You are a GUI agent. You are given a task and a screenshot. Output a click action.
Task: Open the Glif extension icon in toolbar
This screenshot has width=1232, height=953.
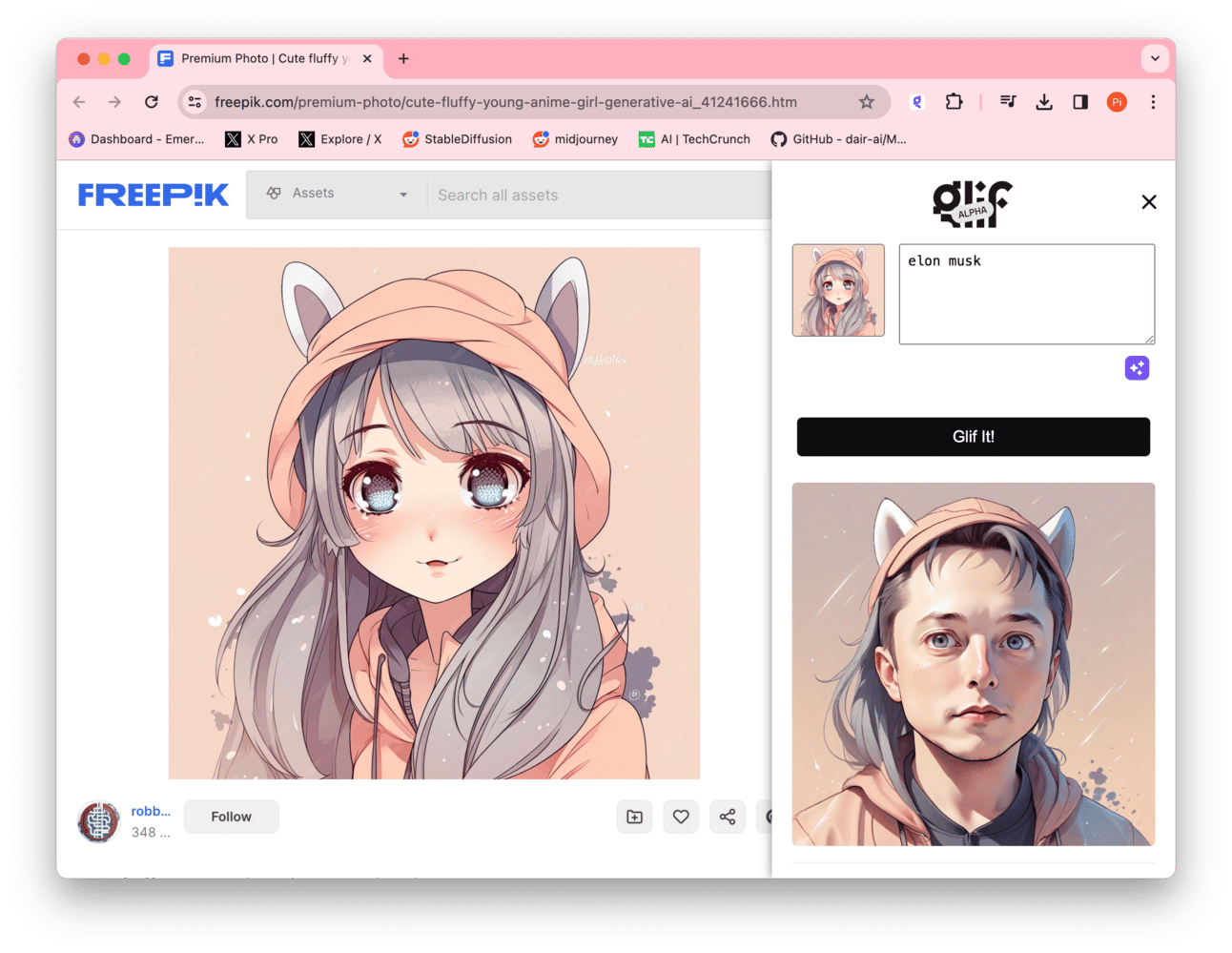(917, 102)
